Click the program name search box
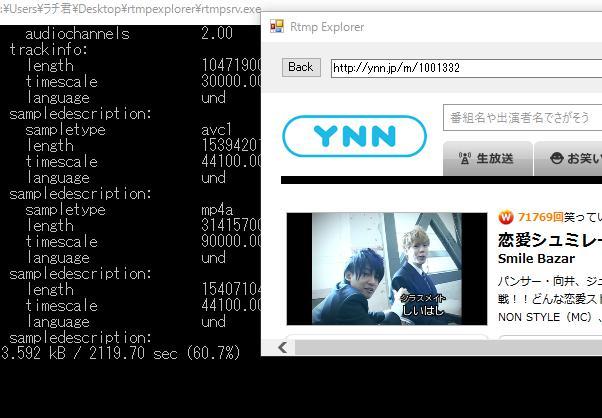 [522, 118]
